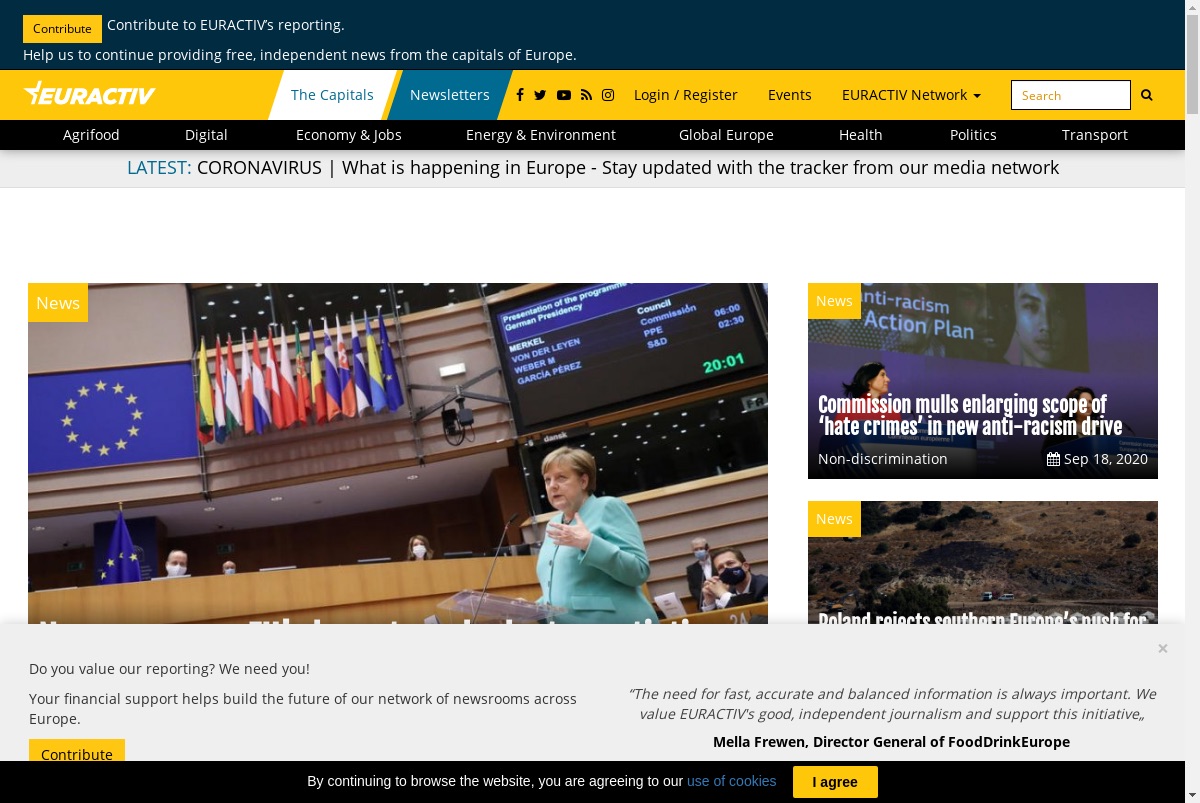Open the Poland rejects southern Europe article image

pos(983,562)
